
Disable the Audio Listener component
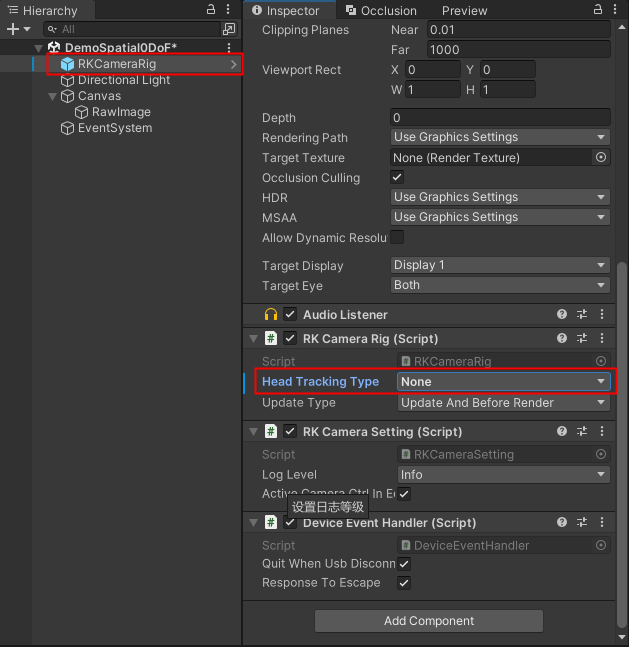290,314
